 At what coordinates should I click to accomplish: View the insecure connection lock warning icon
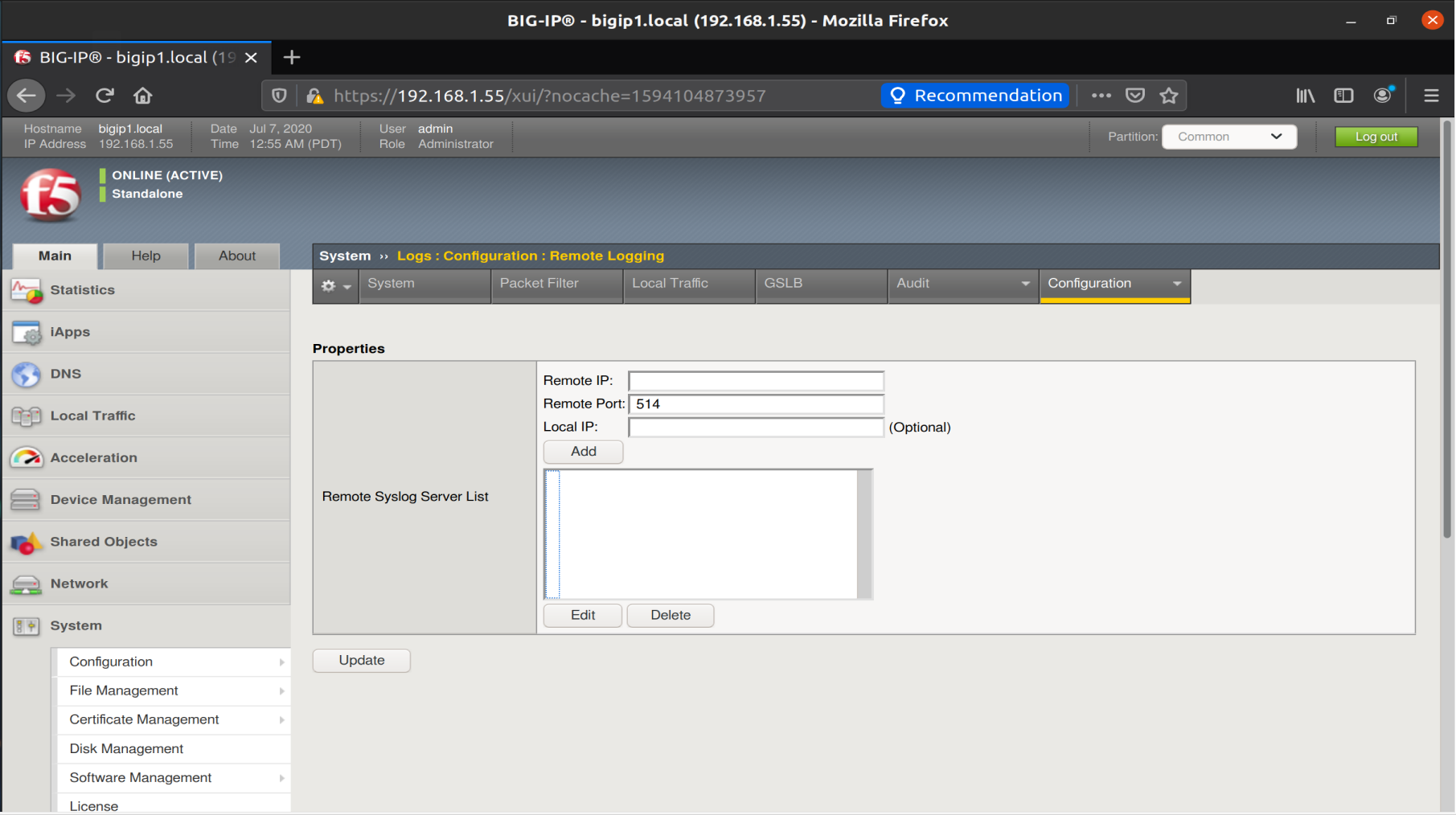pyautogui.click(x=315, y=96)
